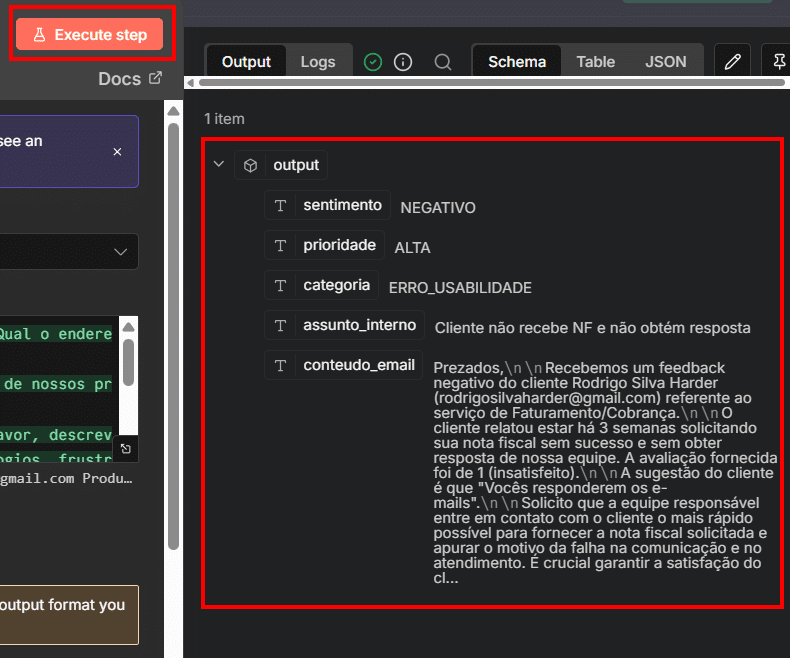Image resolution: width=790 pixels, height=658 pixels.
Task: Select the output field label
Action: (296, 165)
